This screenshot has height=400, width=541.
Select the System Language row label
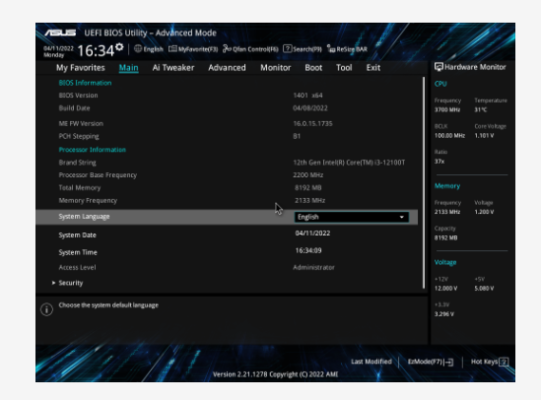coord(84,217)
